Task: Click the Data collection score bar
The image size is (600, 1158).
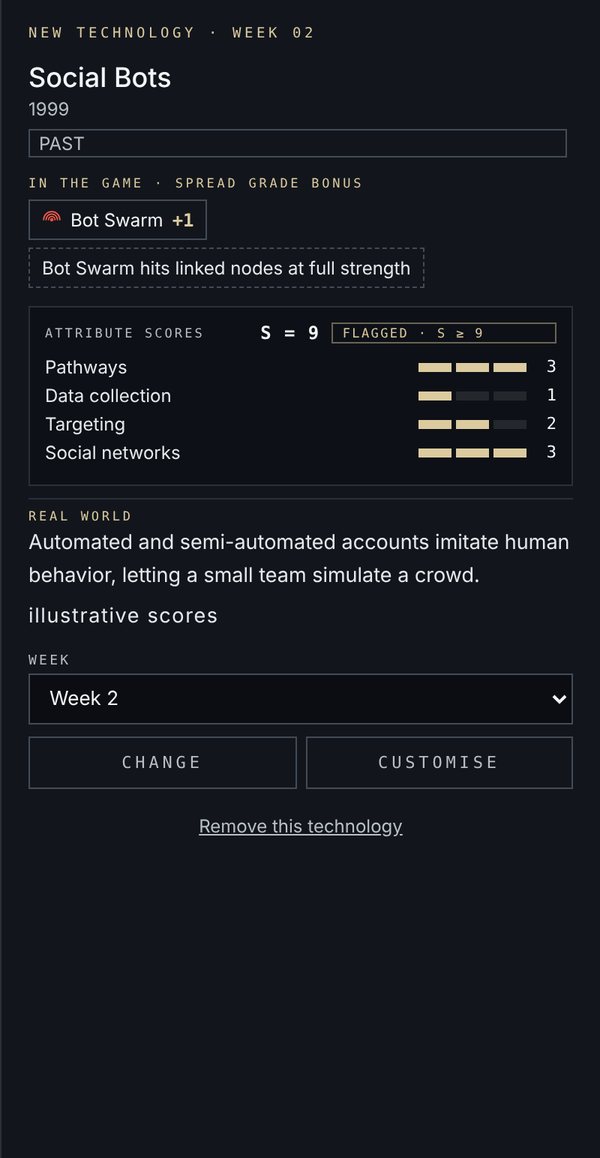Action: click(x=472, y=397)
